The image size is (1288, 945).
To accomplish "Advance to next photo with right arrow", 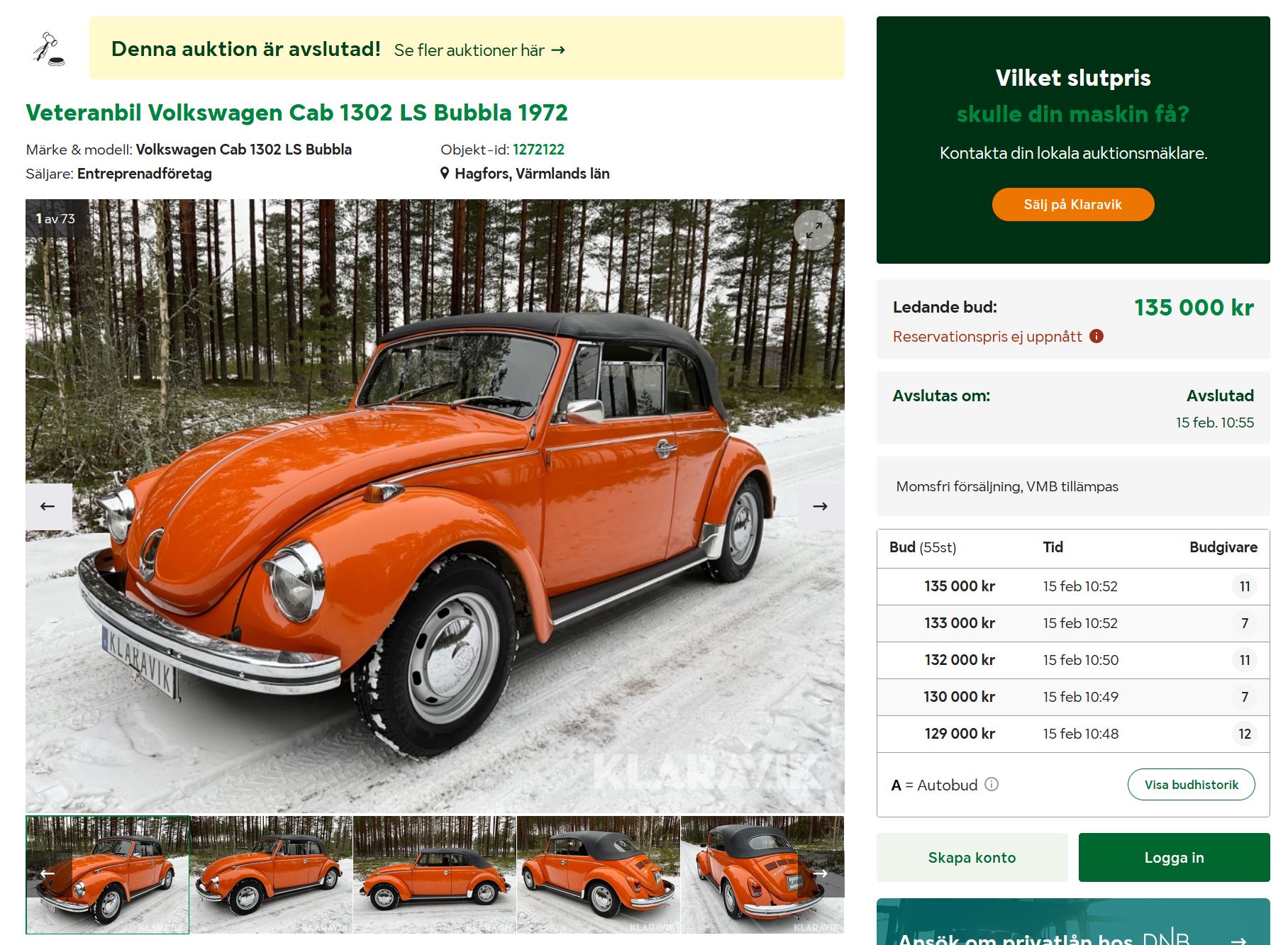I will (x=821, y=506).
